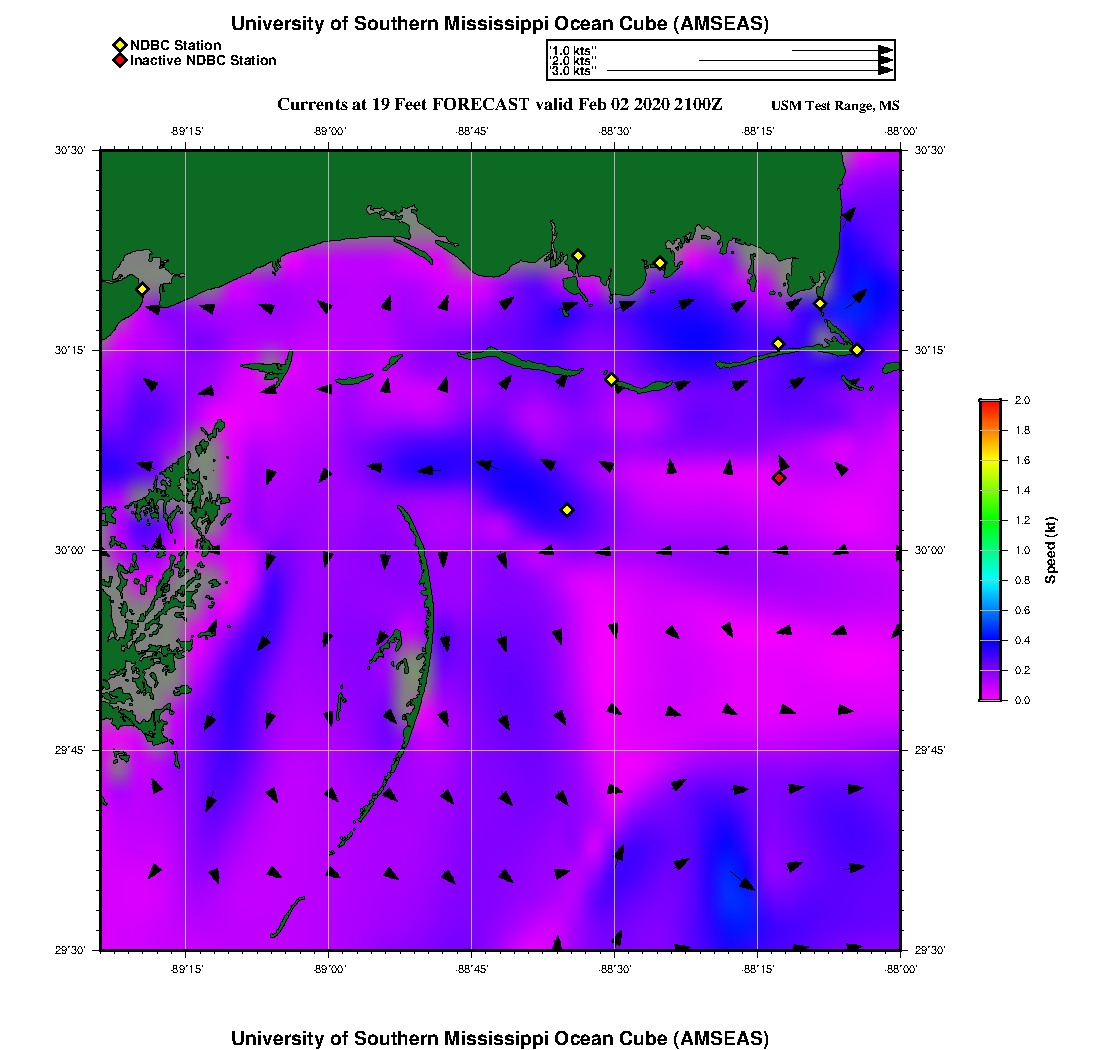
Task: Select the southernmost yellow NDBC station marker
Action: (x=567, y=510)
